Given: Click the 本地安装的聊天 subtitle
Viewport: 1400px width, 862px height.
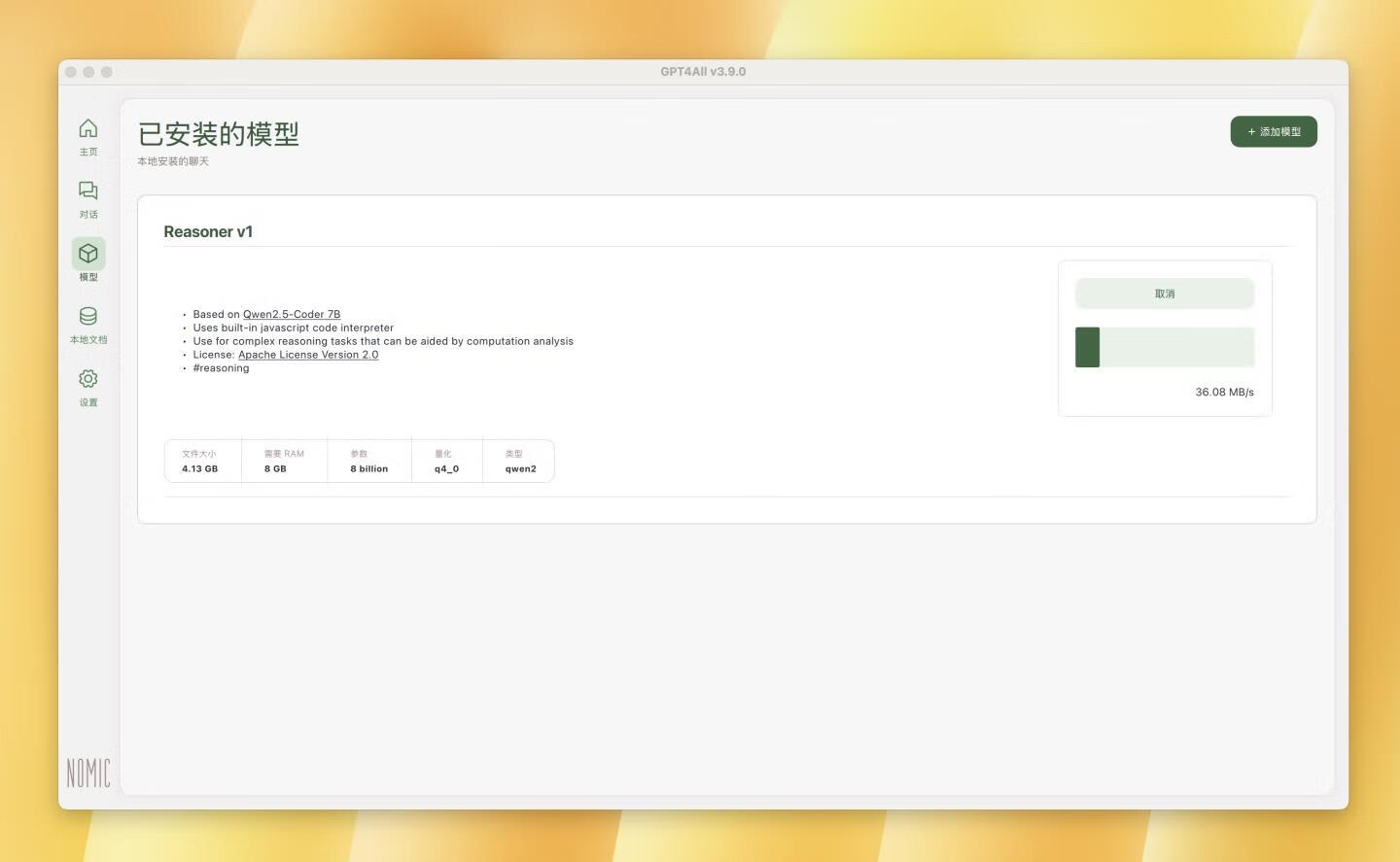Looking at the screenshot, I should [173, 161].
